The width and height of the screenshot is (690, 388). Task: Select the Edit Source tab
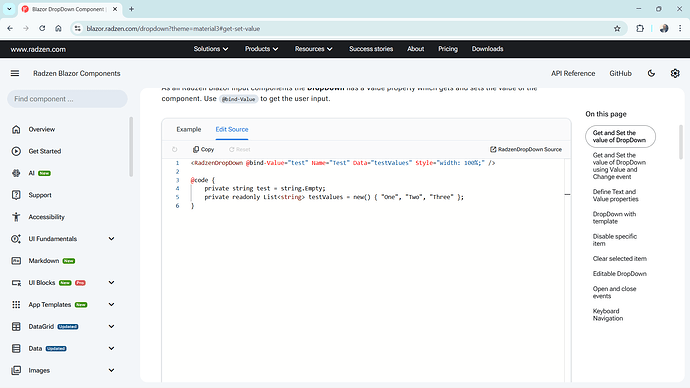coord(232,129)
